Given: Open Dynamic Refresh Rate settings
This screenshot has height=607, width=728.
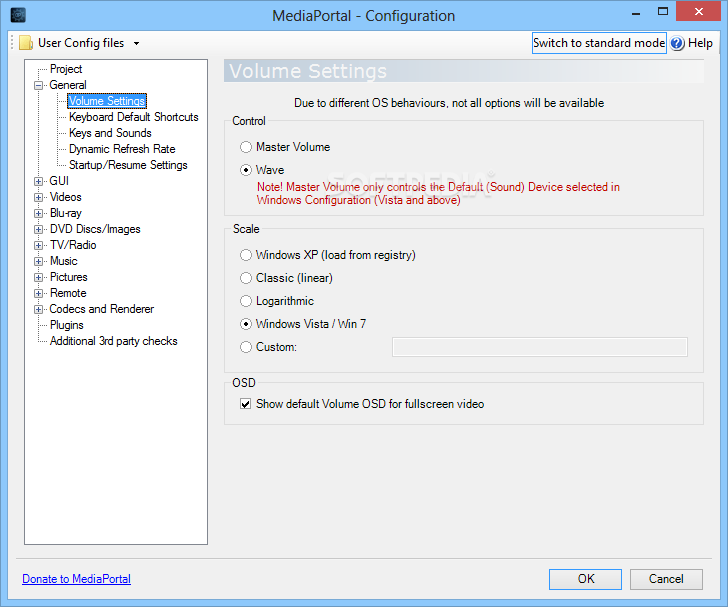Looking at the screenshot, I should (122, 149).
